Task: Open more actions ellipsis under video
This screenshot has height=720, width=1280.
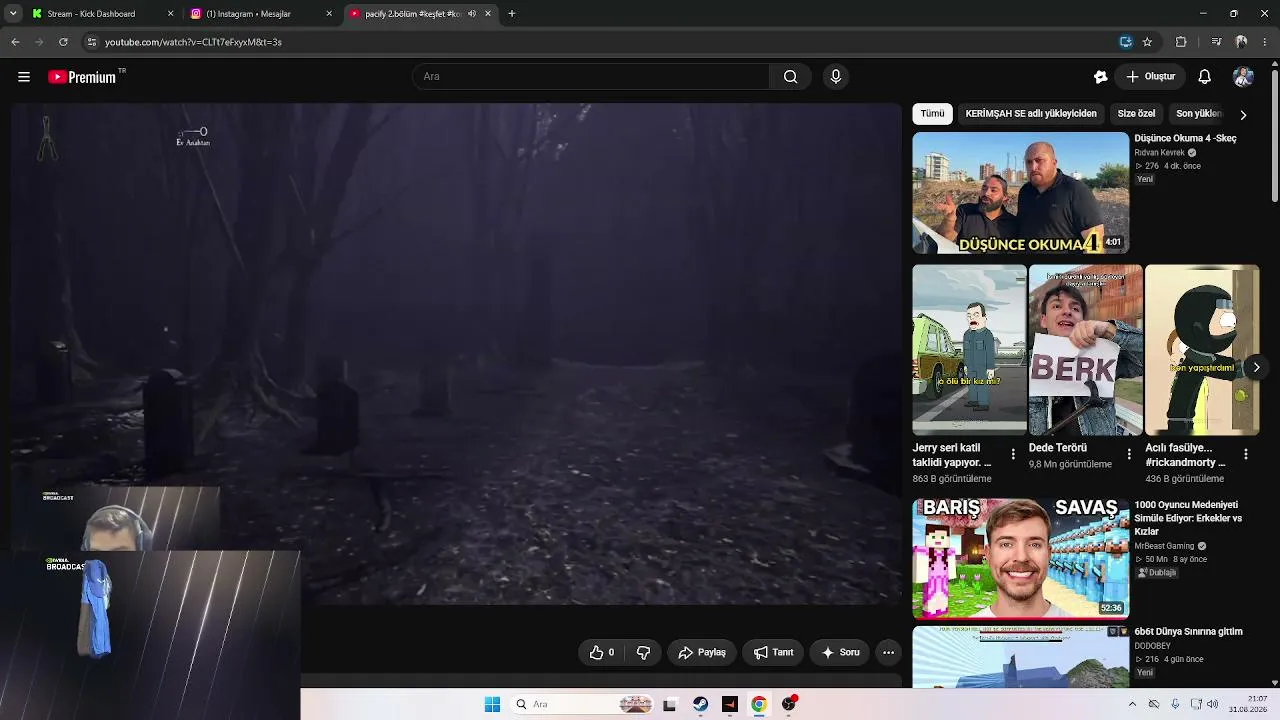Action: click(888, 653)
